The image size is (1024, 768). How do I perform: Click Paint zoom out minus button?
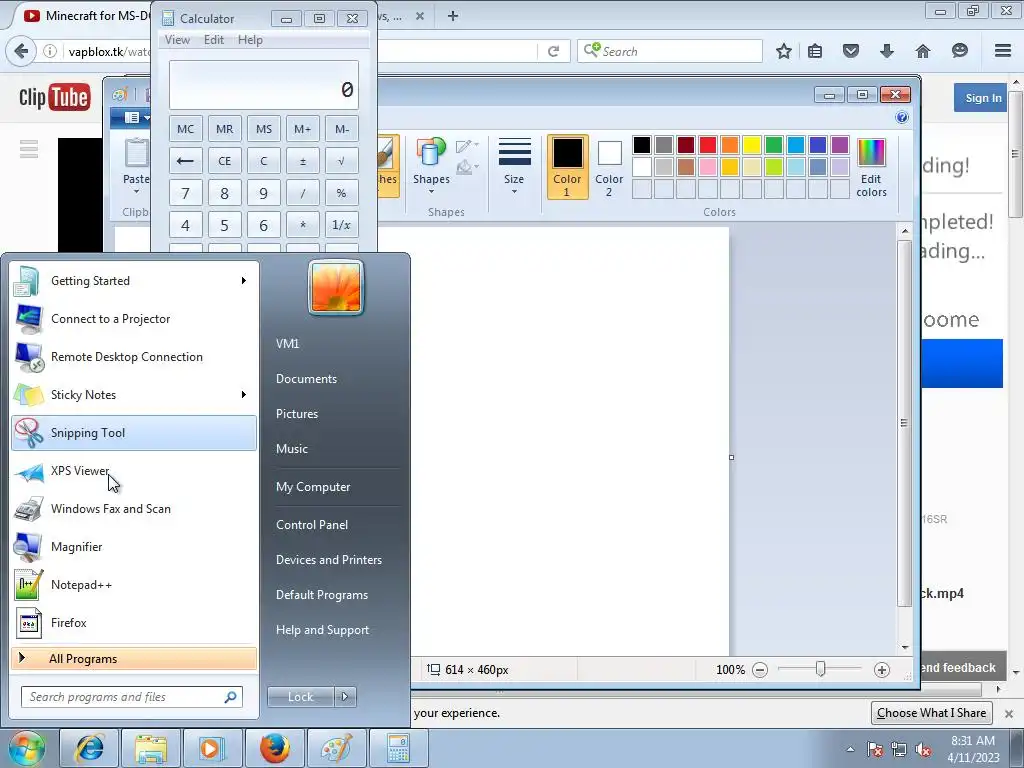(760, 669)
